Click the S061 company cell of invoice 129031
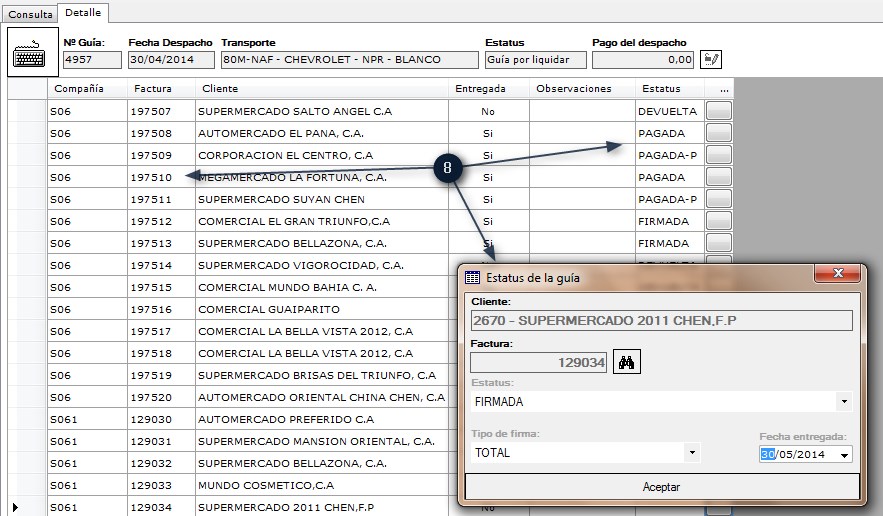 pos(87,441)
